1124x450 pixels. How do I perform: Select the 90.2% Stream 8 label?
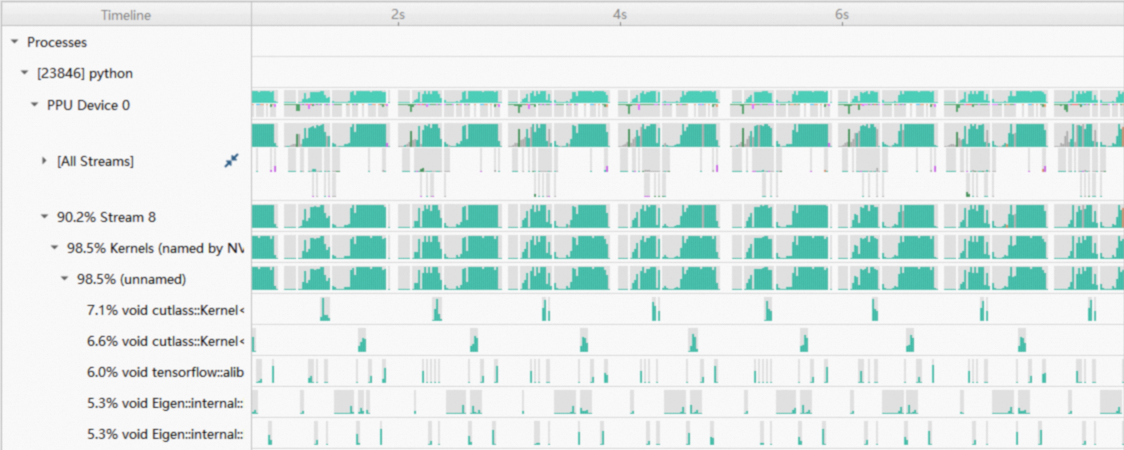[x=106, y=216]
